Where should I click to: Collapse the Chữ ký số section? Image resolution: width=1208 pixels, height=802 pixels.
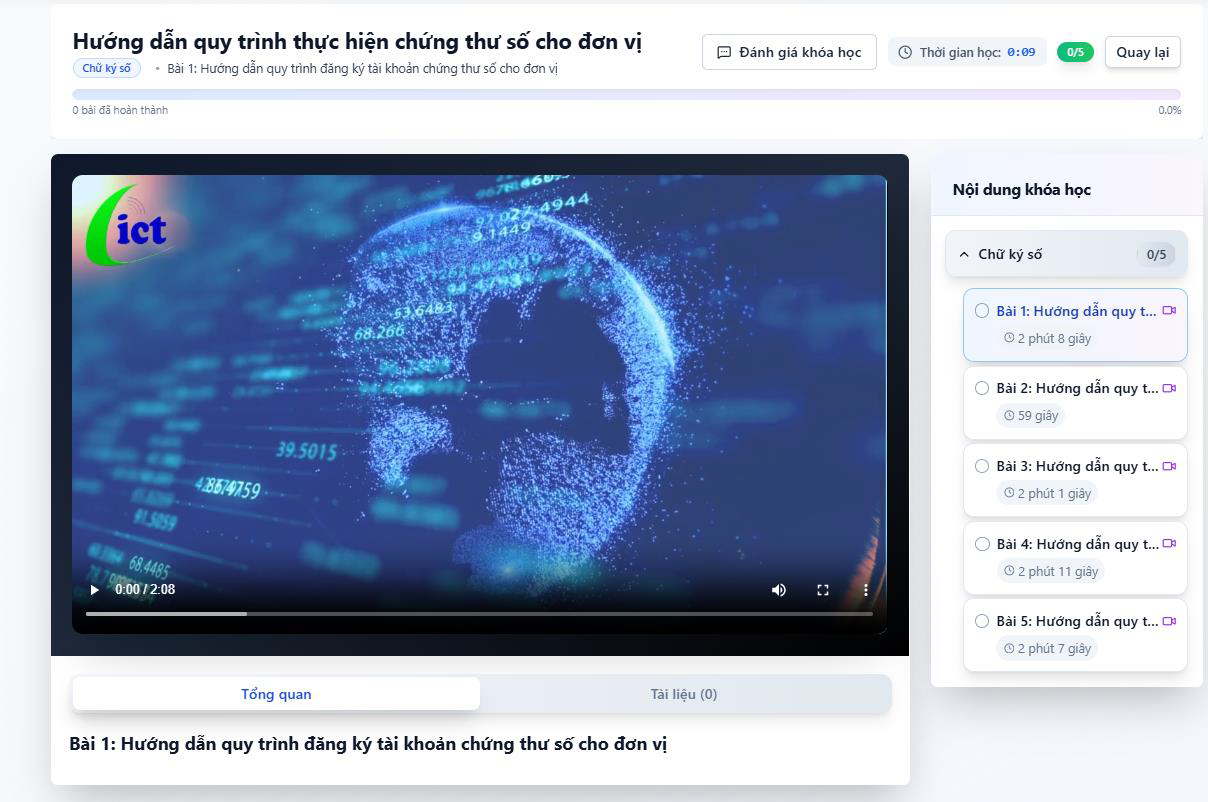(x=1066, y=254)
